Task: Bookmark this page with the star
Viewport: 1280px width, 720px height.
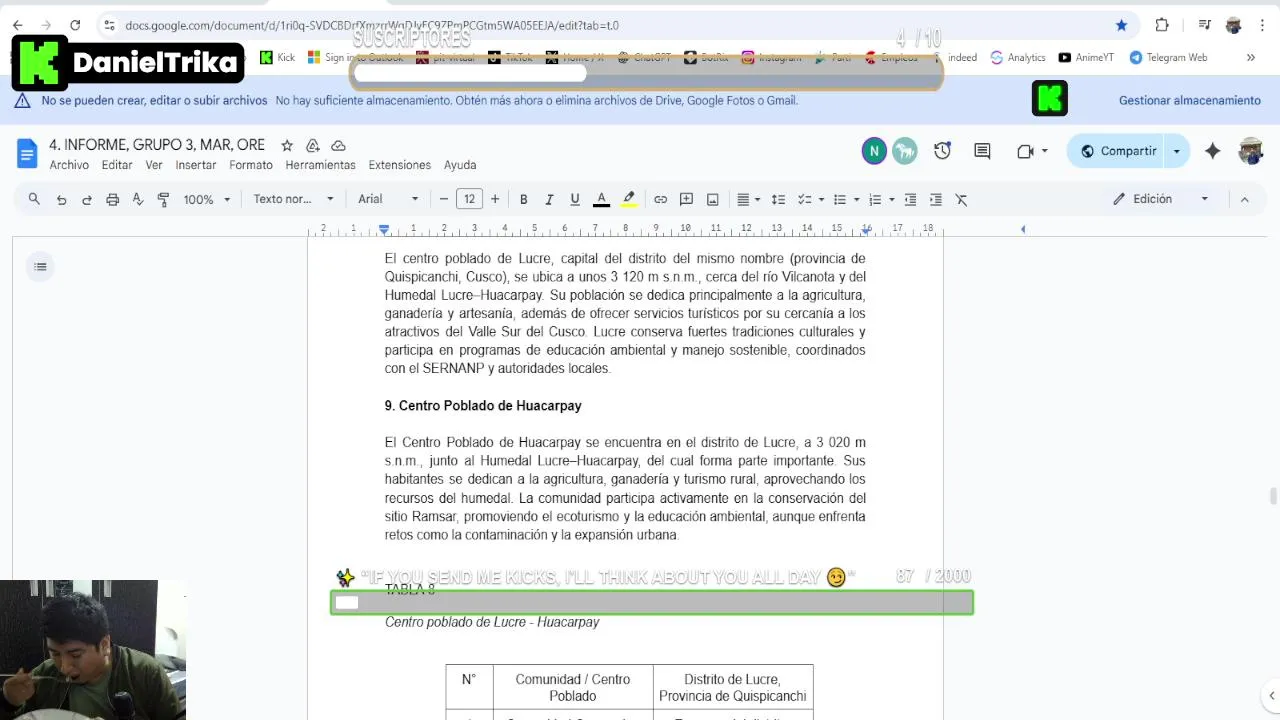Action: pyautogui.click(x=1121, y=25)
